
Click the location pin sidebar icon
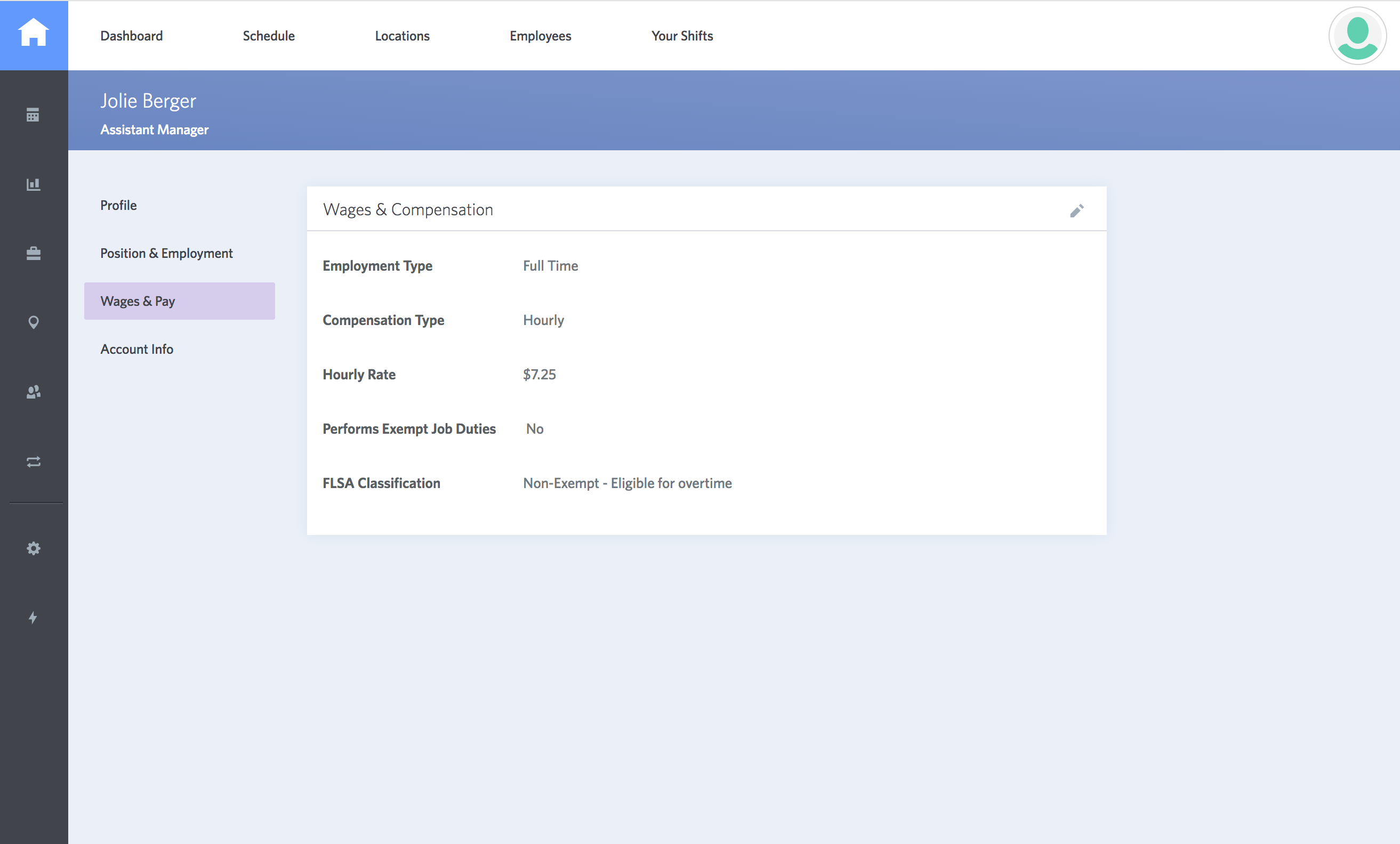pos(34,322)
